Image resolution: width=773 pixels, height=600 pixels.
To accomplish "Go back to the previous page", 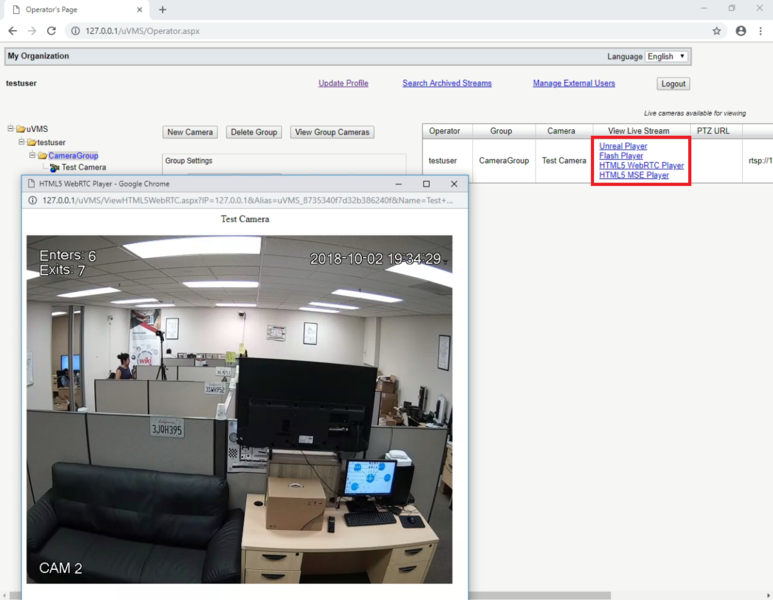I will pos(13,31).
